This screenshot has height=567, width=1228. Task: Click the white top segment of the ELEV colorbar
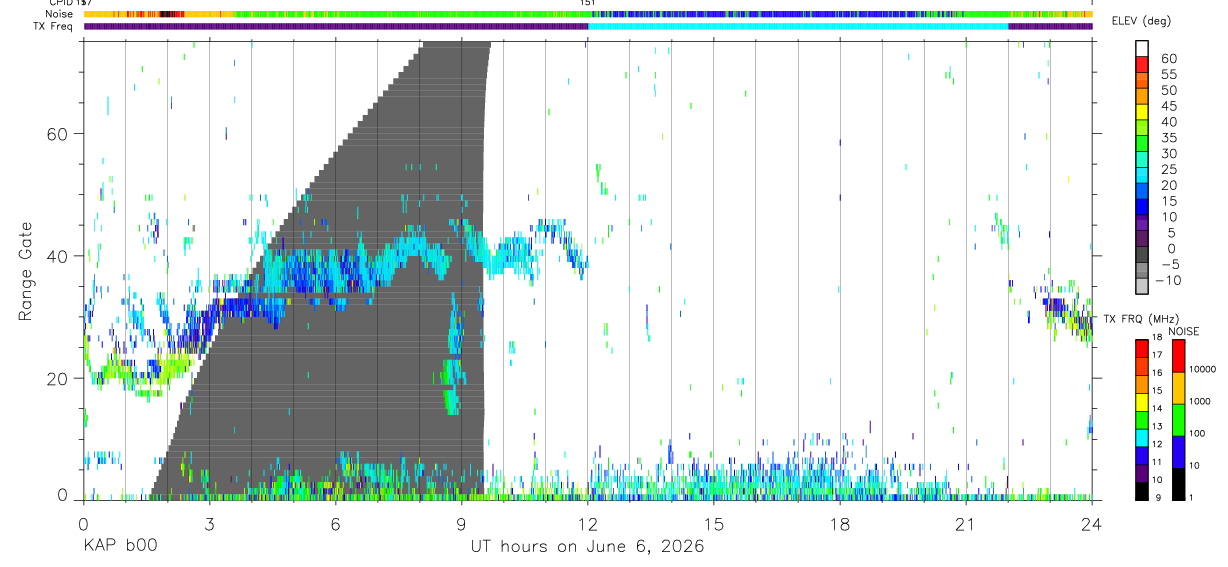pyautogui.click(x=1143, y=48)
